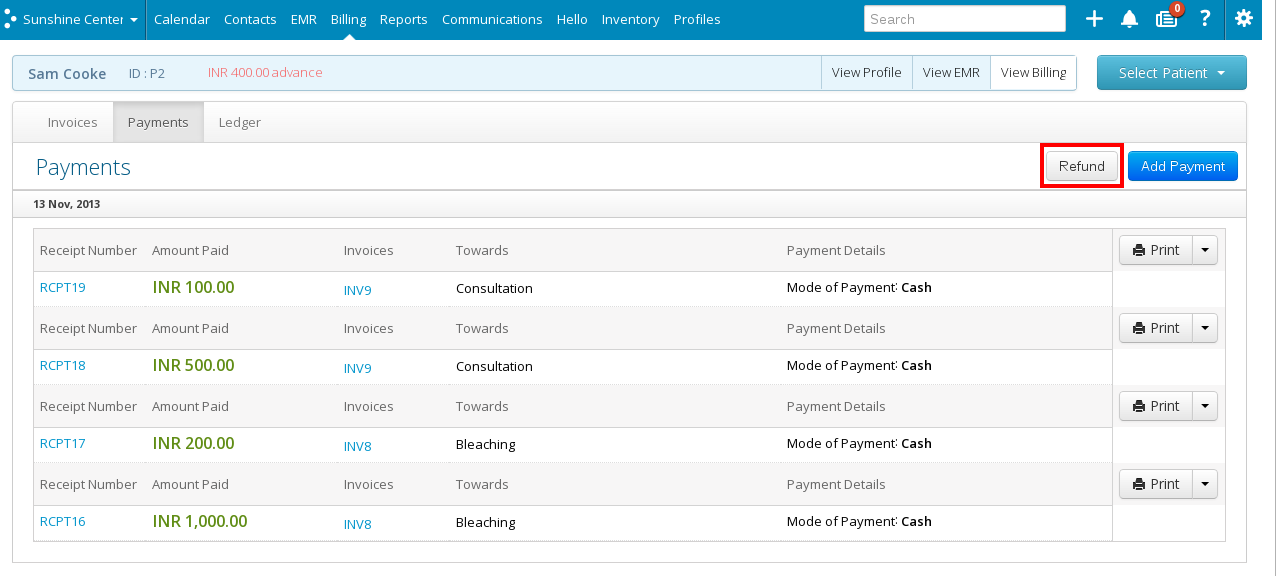
Task: Click the patient name Sam Cooke
Action: [67, 73]
